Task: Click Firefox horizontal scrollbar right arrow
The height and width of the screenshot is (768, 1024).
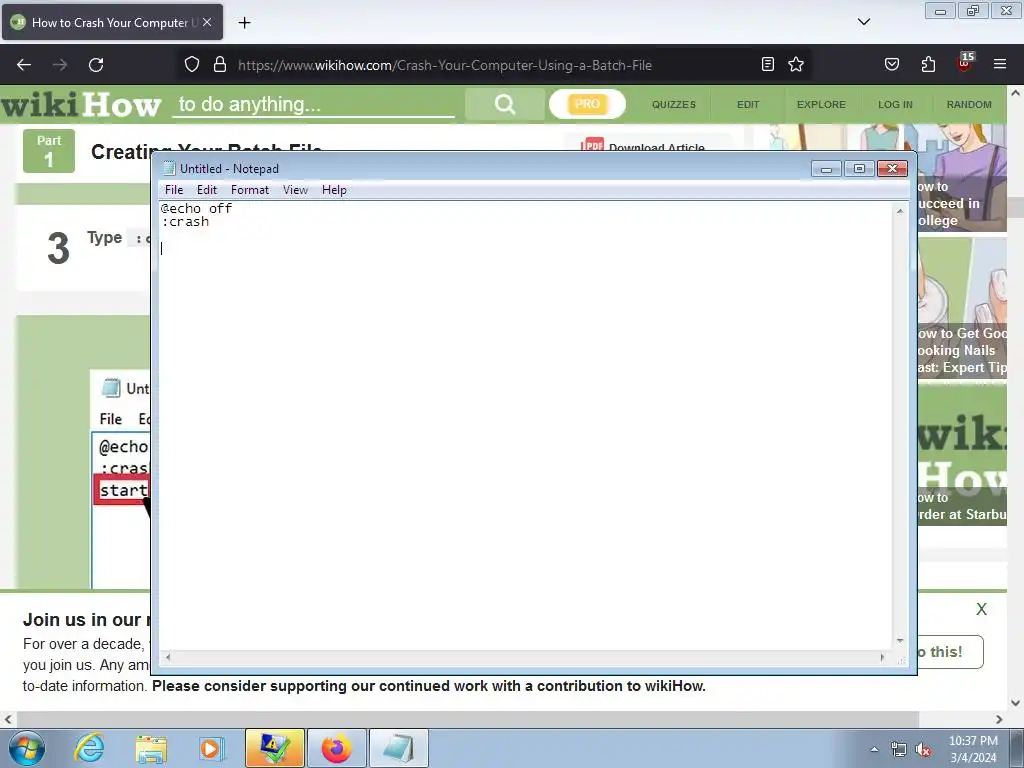Action: pos(999,719)
